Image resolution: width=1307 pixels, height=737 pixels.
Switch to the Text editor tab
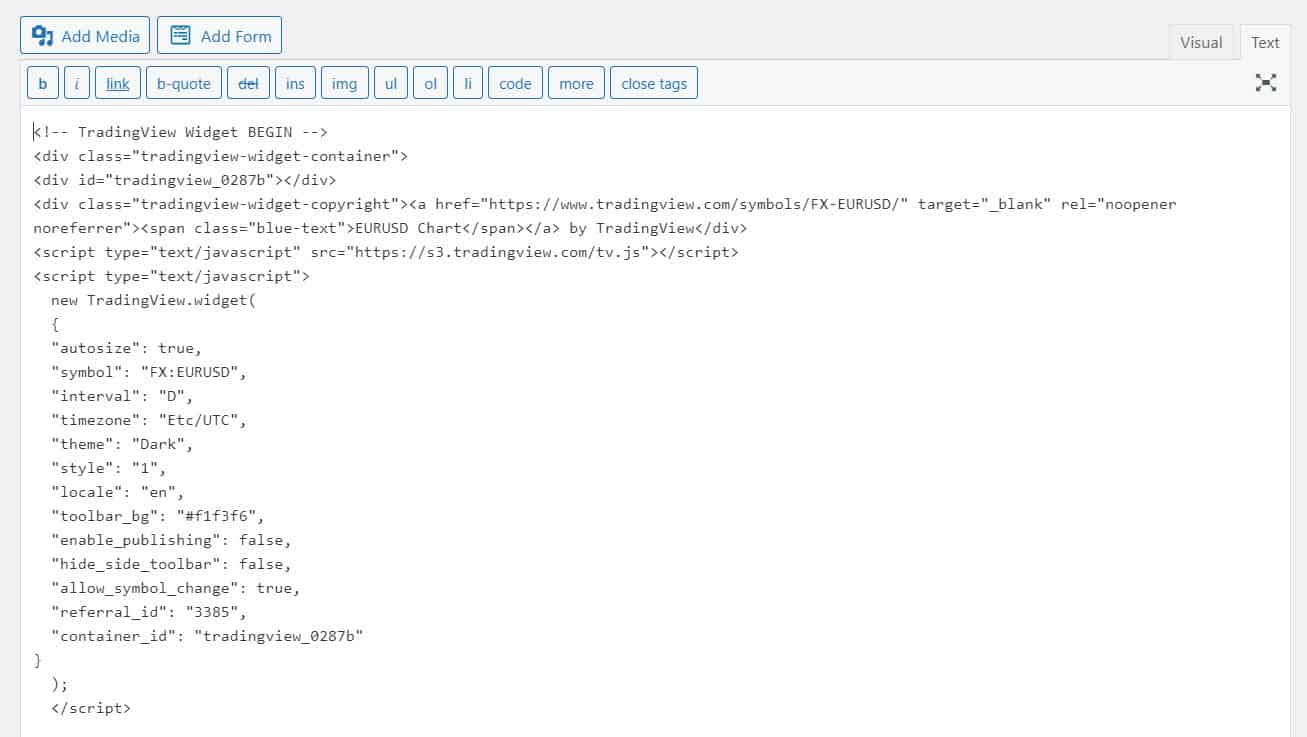pos(1265,42)
